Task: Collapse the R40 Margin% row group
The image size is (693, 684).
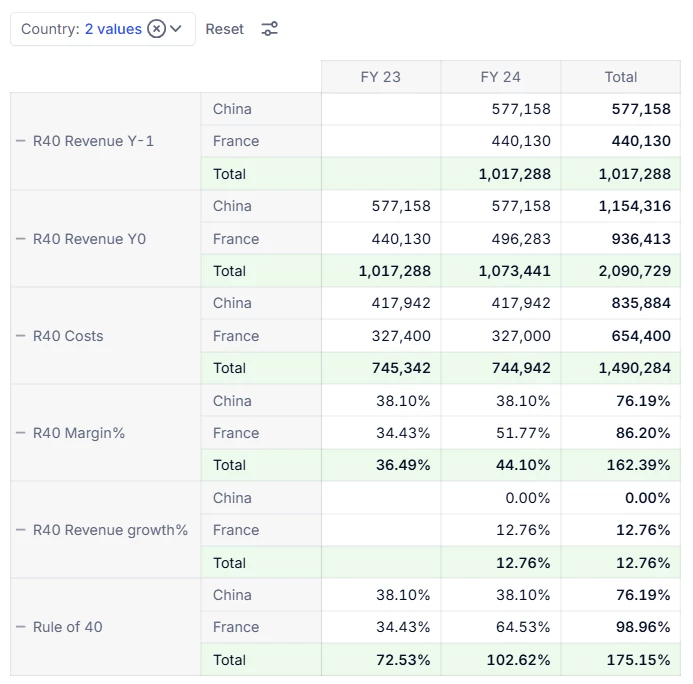Action: [x=21, y=433]
